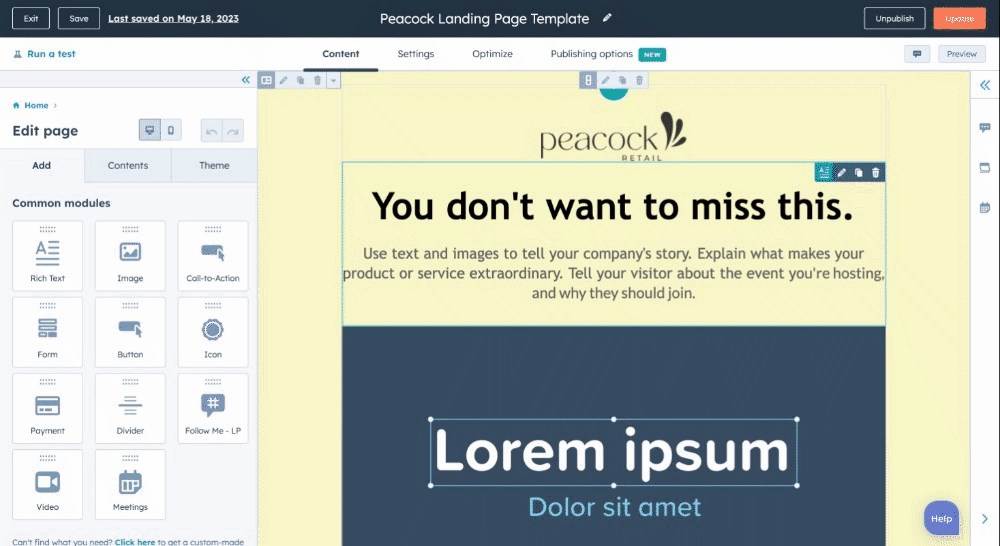Image resolution: width=1000 pixels, height=546 pixels.
Task: Select the Lorem ipsum heading text
Action: [x=614, y=452]
